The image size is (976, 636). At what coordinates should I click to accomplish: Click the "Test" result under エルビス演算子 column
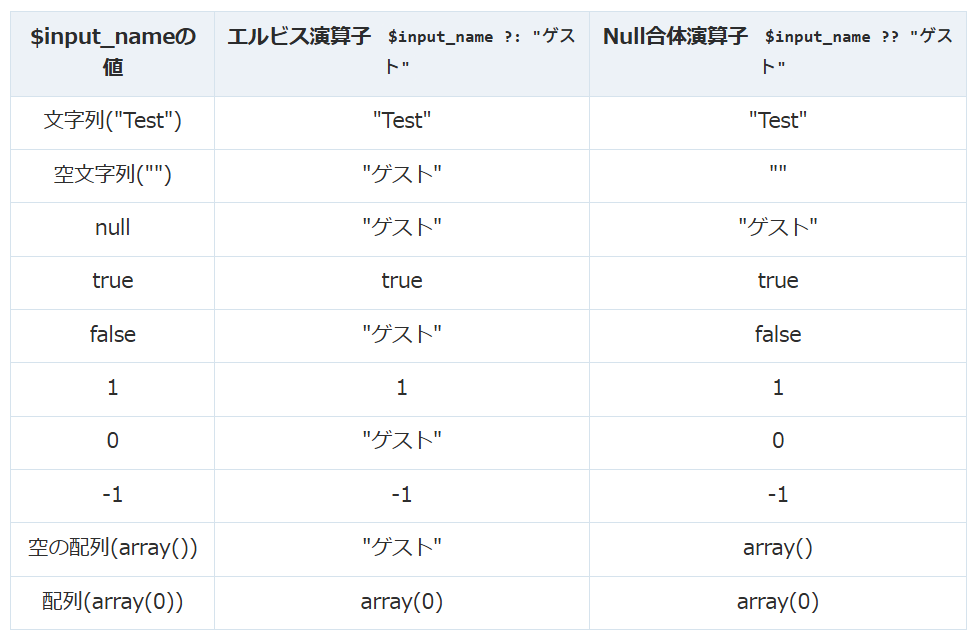402,121
